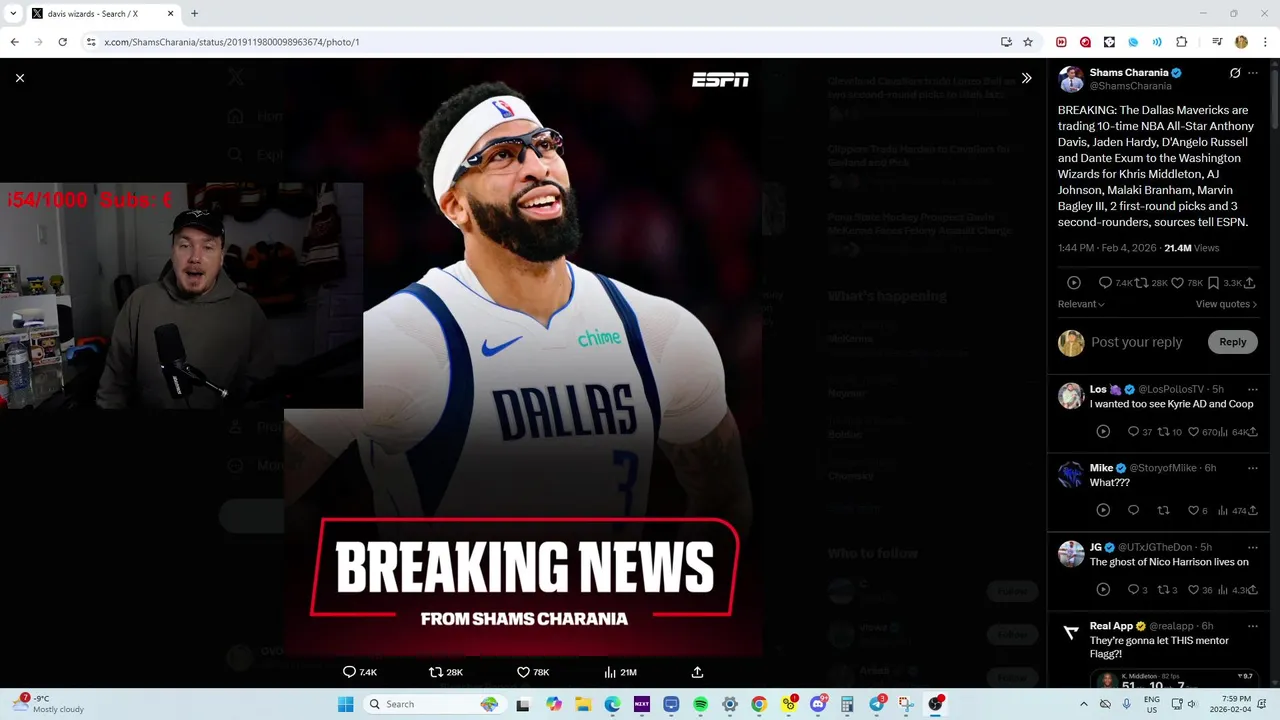View site information icon in address bar
This screenshot has width=1280, height=720.
pos(91,42)
